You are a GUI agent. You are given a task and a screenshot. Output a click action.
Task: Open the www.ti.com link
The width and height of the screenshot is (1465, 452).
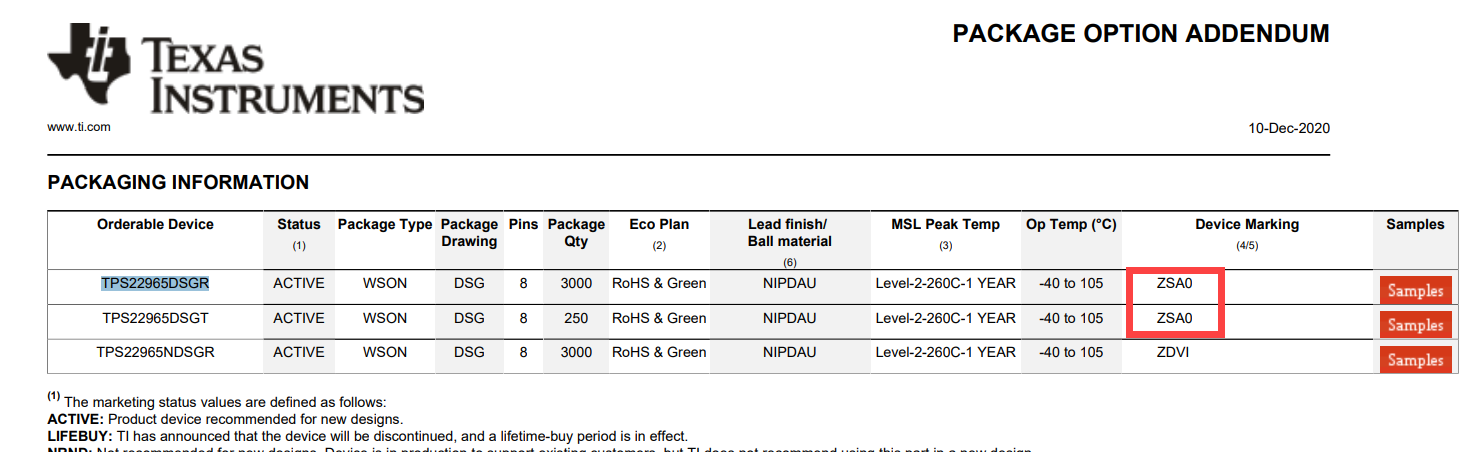pos(79,127)
